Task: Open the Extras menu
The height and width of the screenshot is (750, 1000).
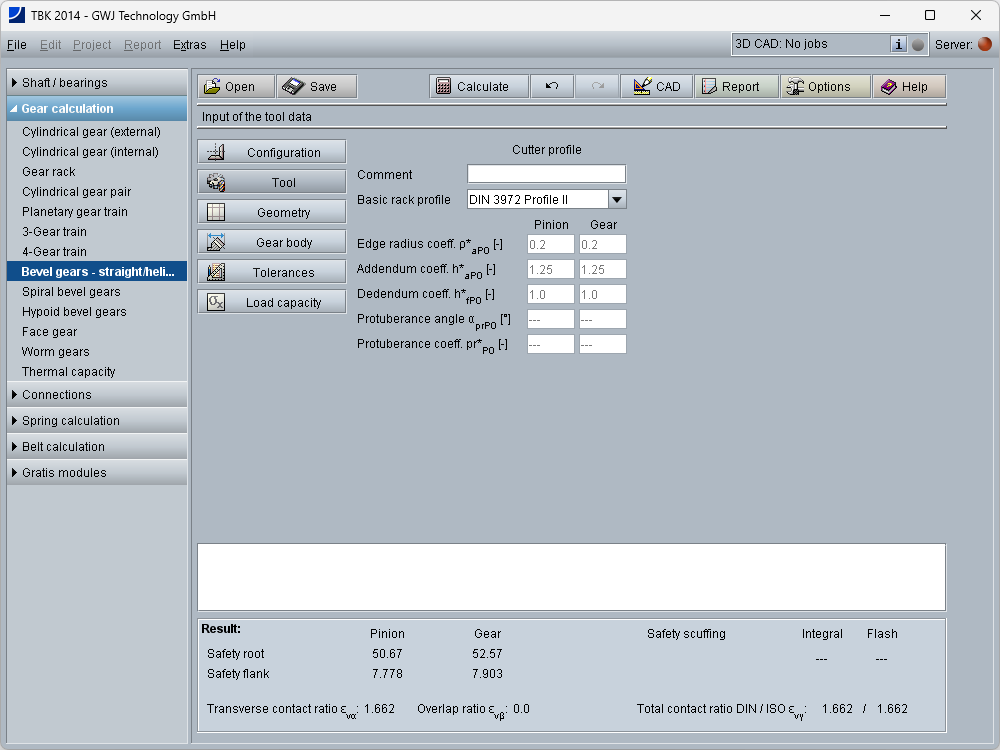Action: pos(189,45)
